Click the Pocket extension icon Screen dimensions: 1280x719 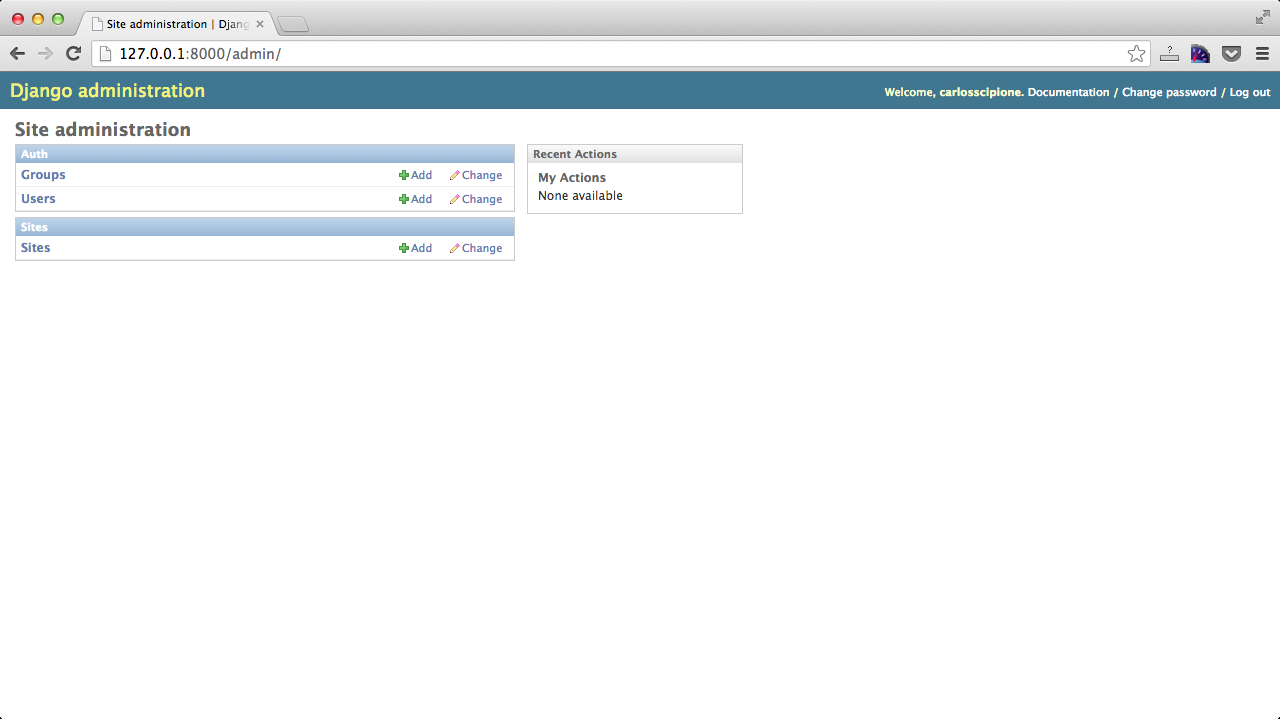[x=1232, y=54]
